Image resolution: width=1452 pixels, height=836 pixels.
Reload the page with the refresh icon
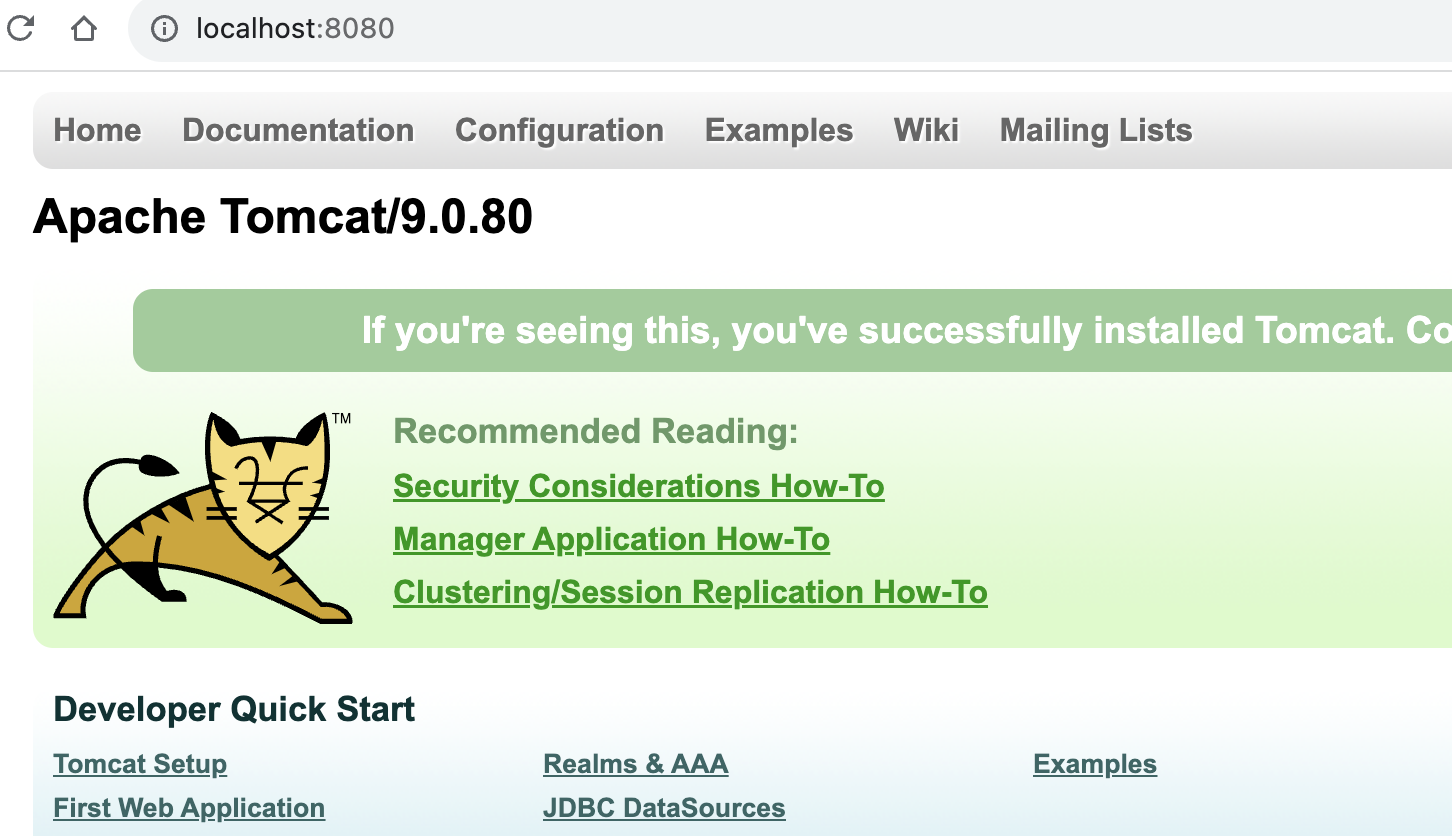point(20,28)
